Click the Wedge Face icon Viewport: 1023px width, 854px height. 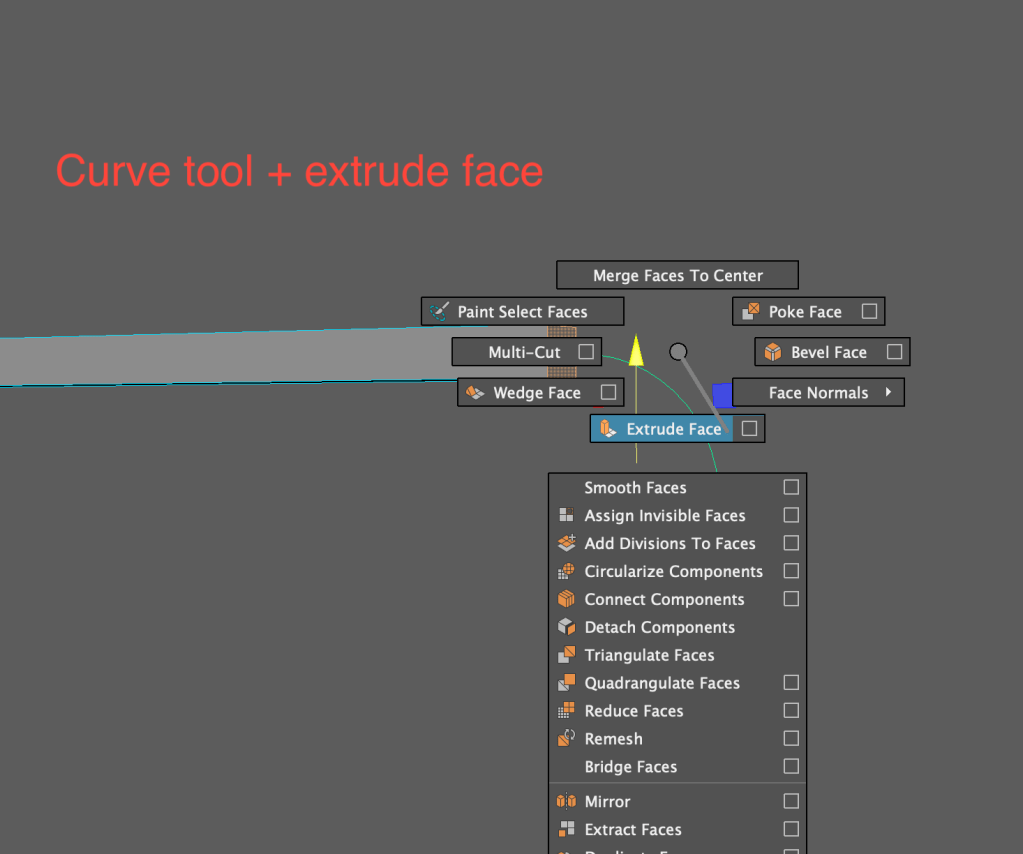475,393
